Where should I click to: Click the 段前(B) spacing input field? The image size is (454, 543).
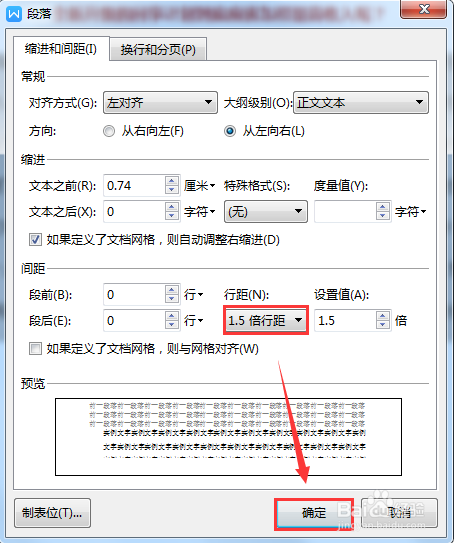[x=134, y=295]
